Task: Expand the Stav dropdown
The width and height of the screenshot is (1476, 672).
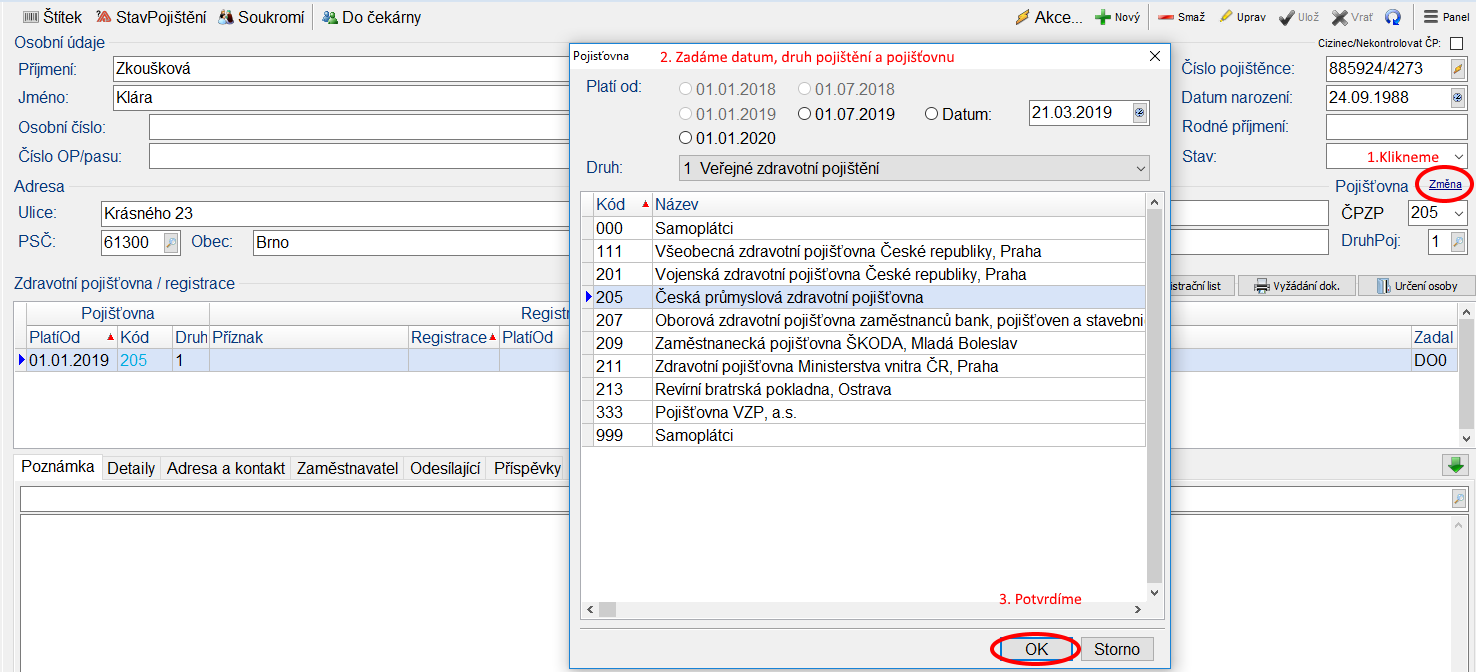Action: (x=1459, y=157)
